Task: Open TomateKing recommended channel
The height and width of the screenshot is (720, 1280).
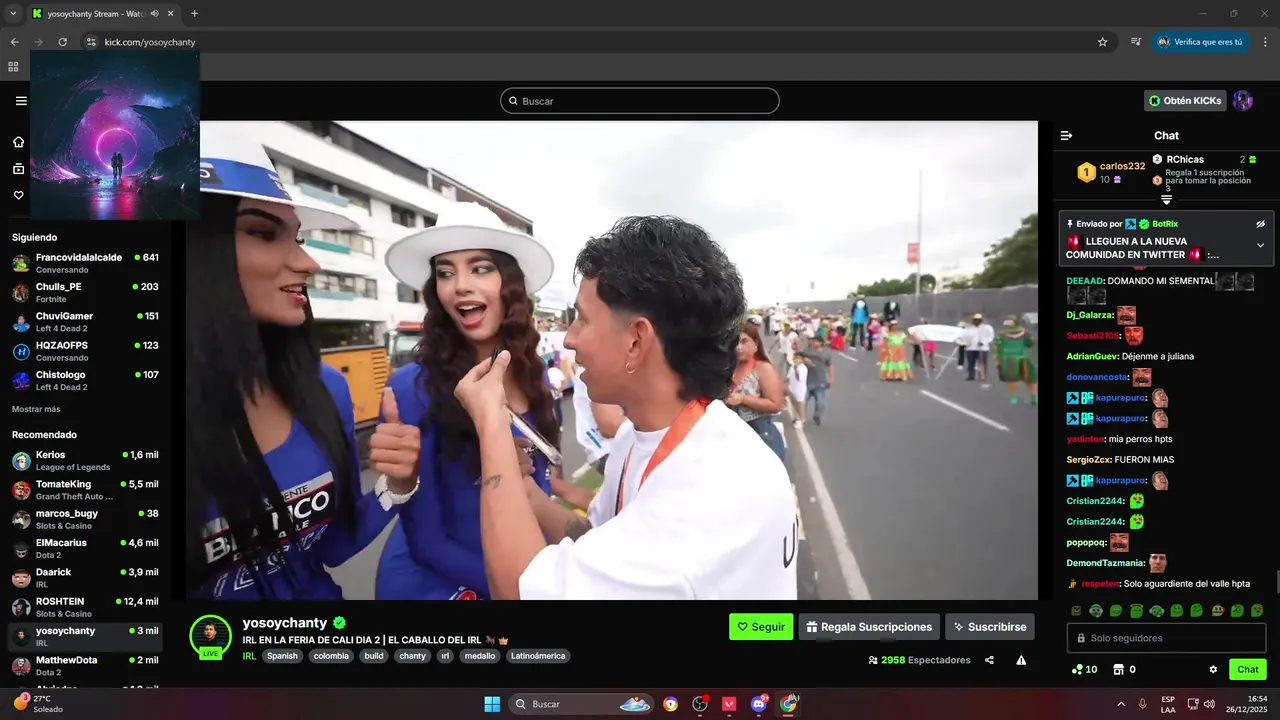Action: pos(85,490)
